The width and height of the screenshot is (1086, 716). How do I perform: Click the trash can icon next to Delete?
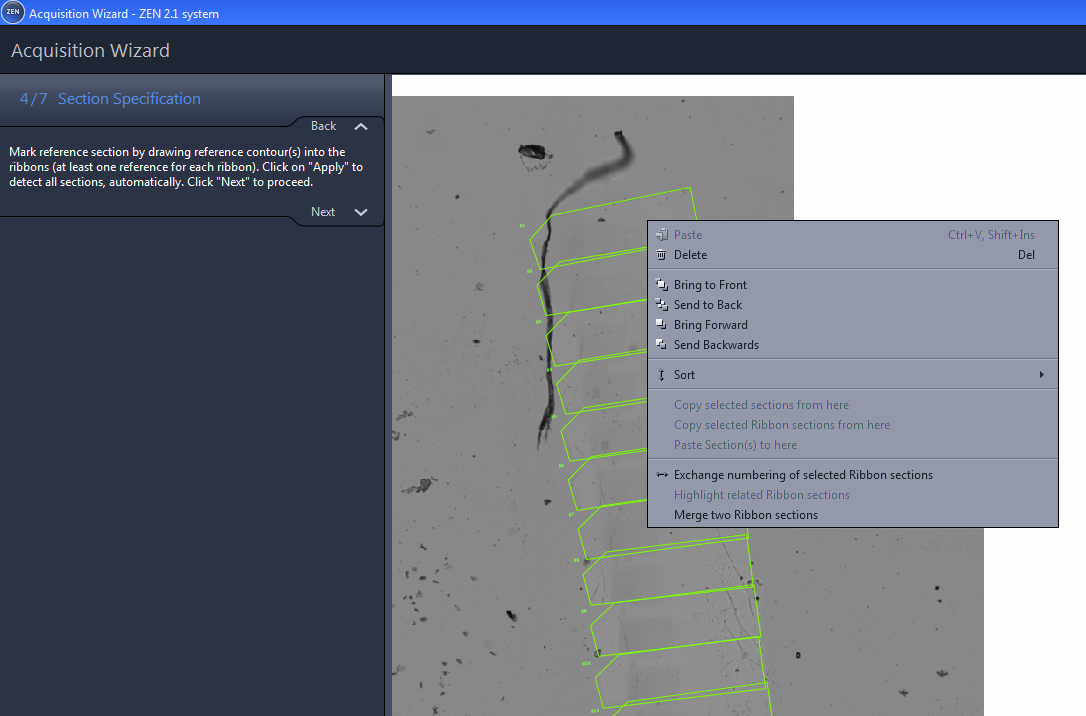coord(661,255)
